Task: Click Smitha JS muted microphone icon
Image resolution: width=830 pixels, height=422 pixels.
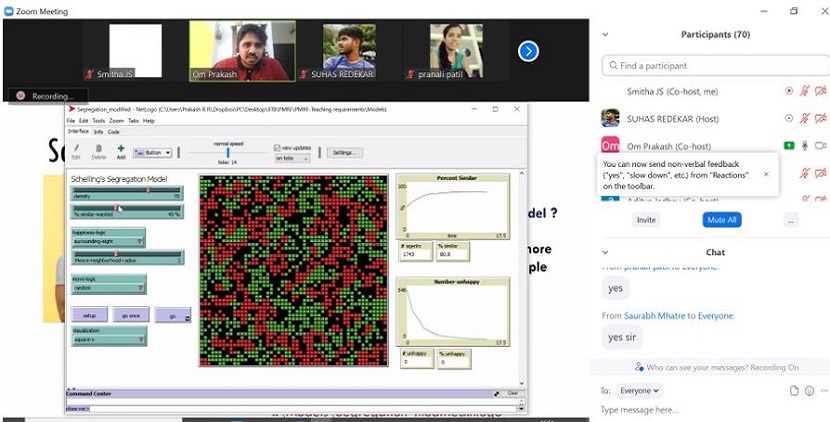Action: [x=805, y=91]
